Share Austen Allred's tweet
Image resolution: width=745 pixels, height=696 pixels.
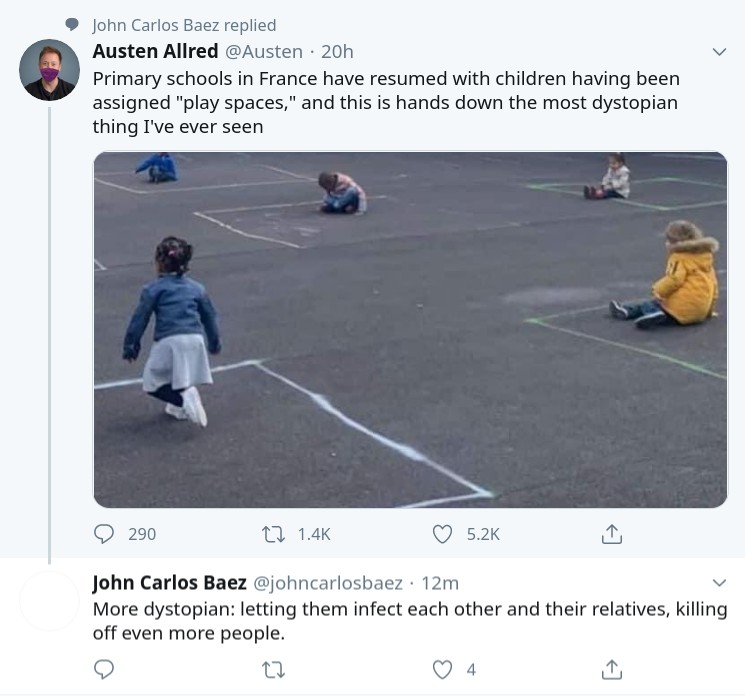pos(611,534)
